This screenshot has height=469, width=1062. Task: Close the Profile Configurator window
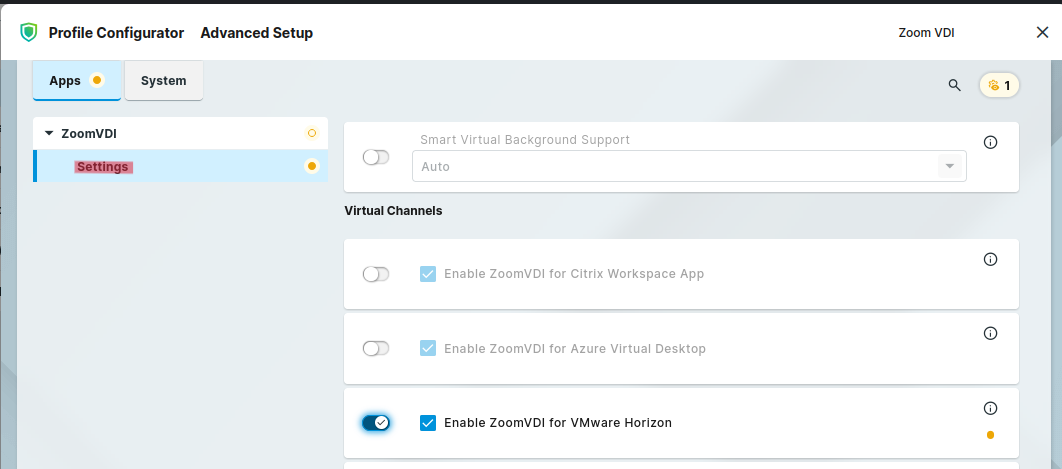(1042, 33)
